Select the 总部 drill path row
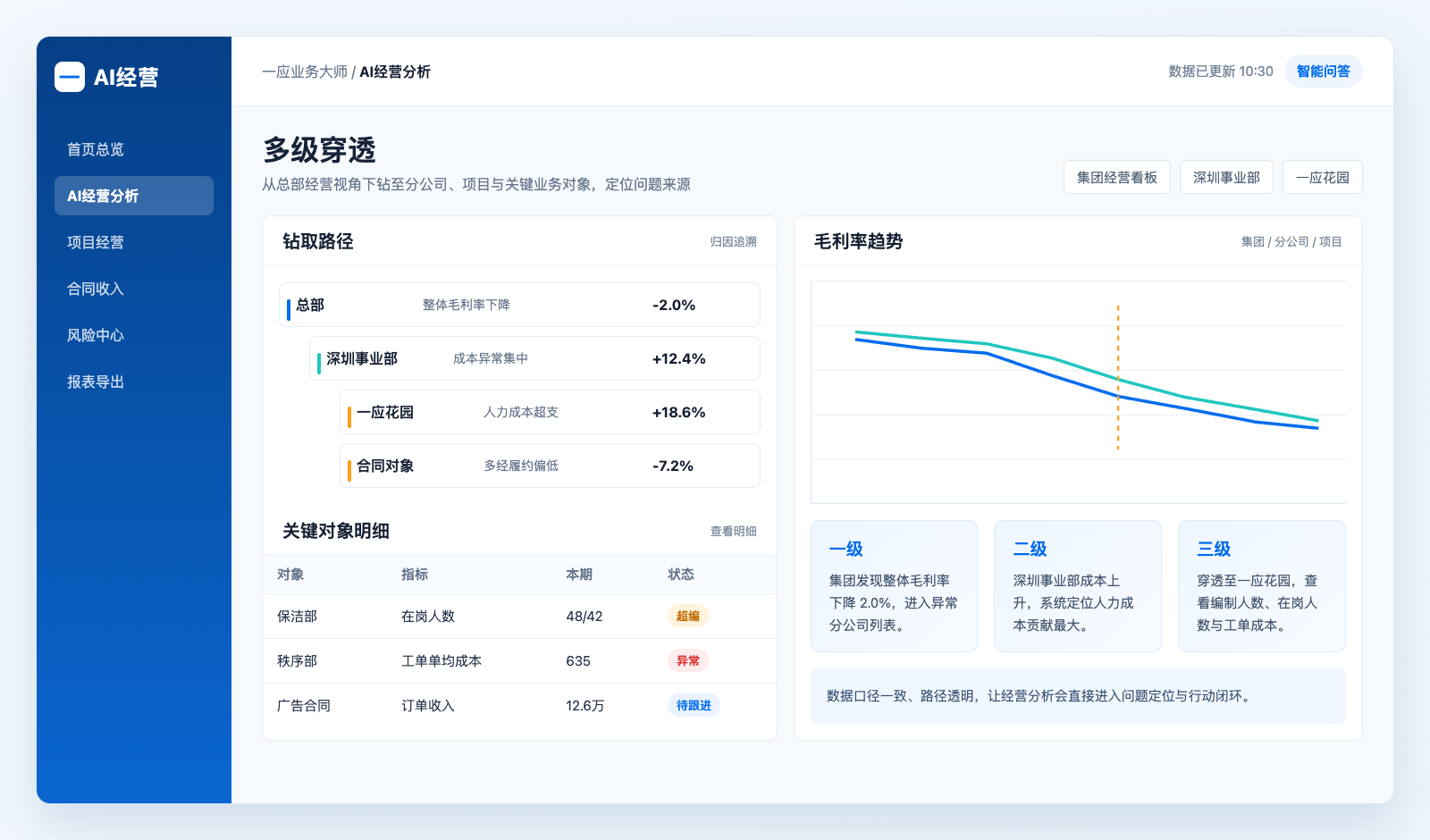Image resolution: width=1430 pixels, height=840 pixels. pyautogui.click(x=519, y=305)
